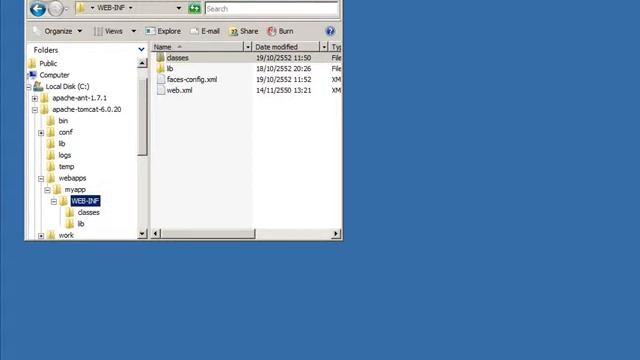Click the WEB-INF breadcrumb in address bar
The width and height of the screenshot is (640, 360).
111,8
